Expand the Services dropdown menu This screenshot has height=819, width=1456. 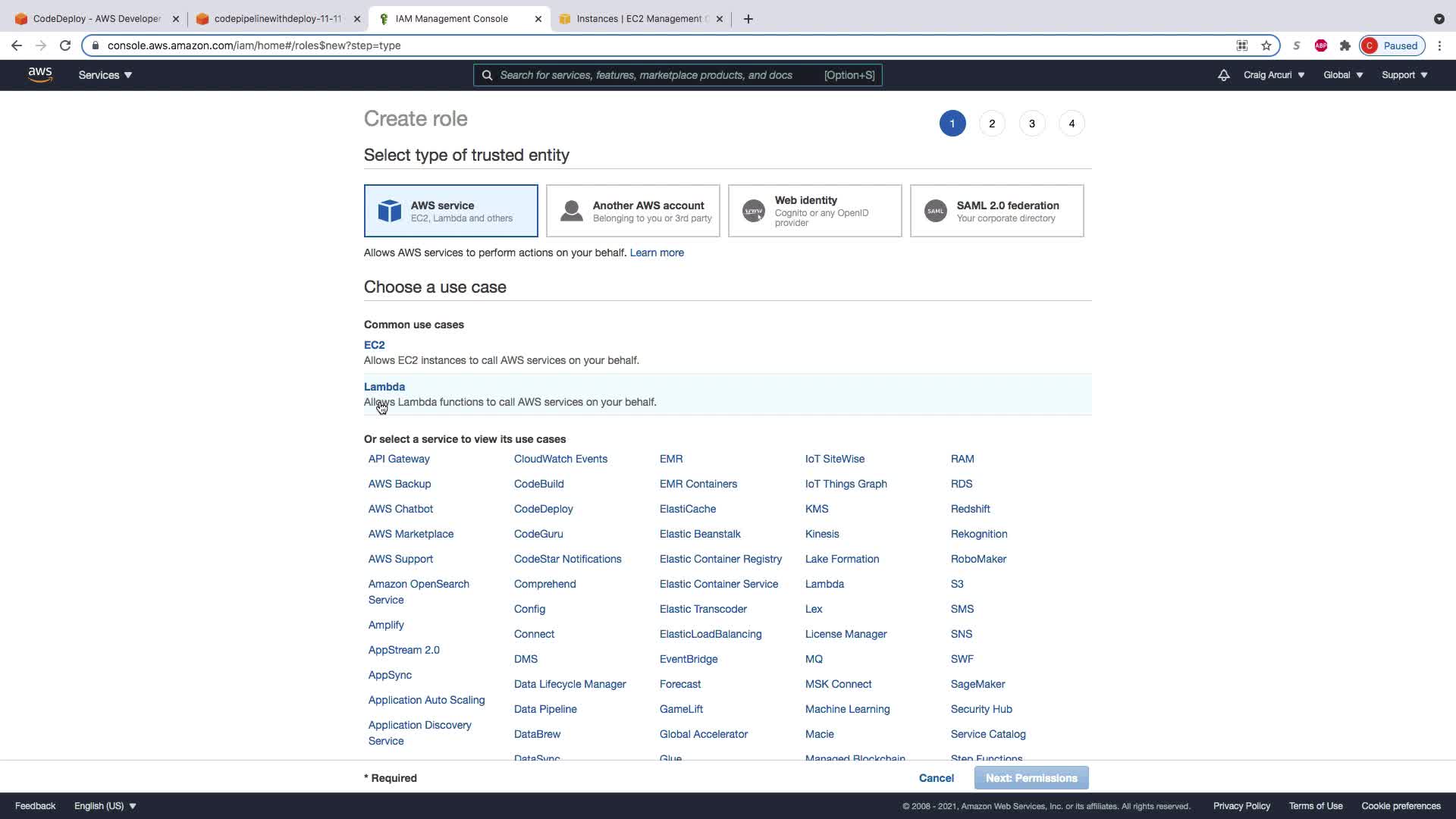(105, 75)
